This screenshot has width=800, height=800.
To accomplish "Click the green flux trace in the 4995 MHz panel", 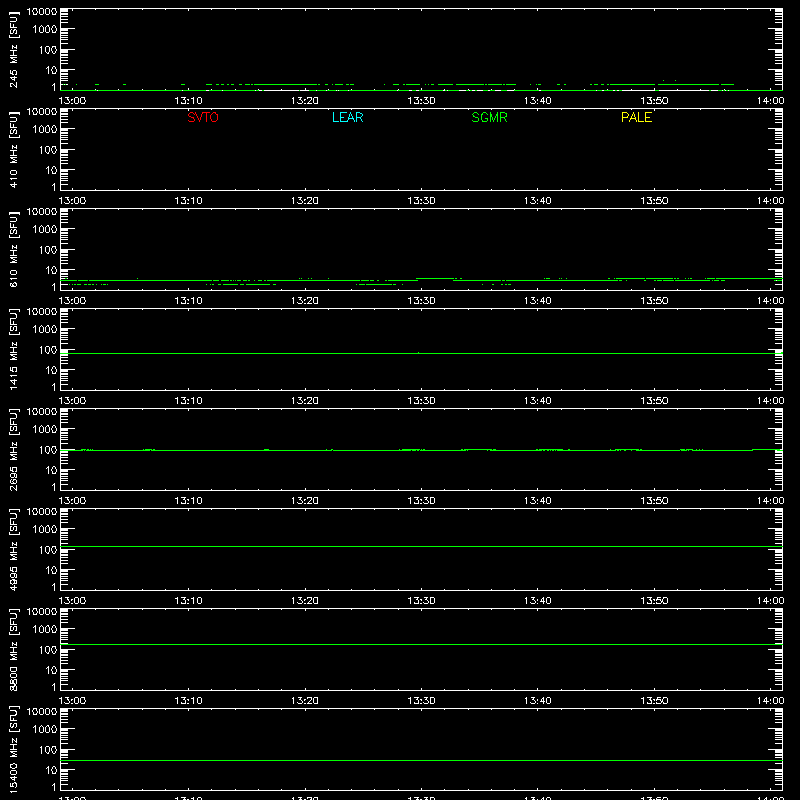I will (x=421, y=546).
